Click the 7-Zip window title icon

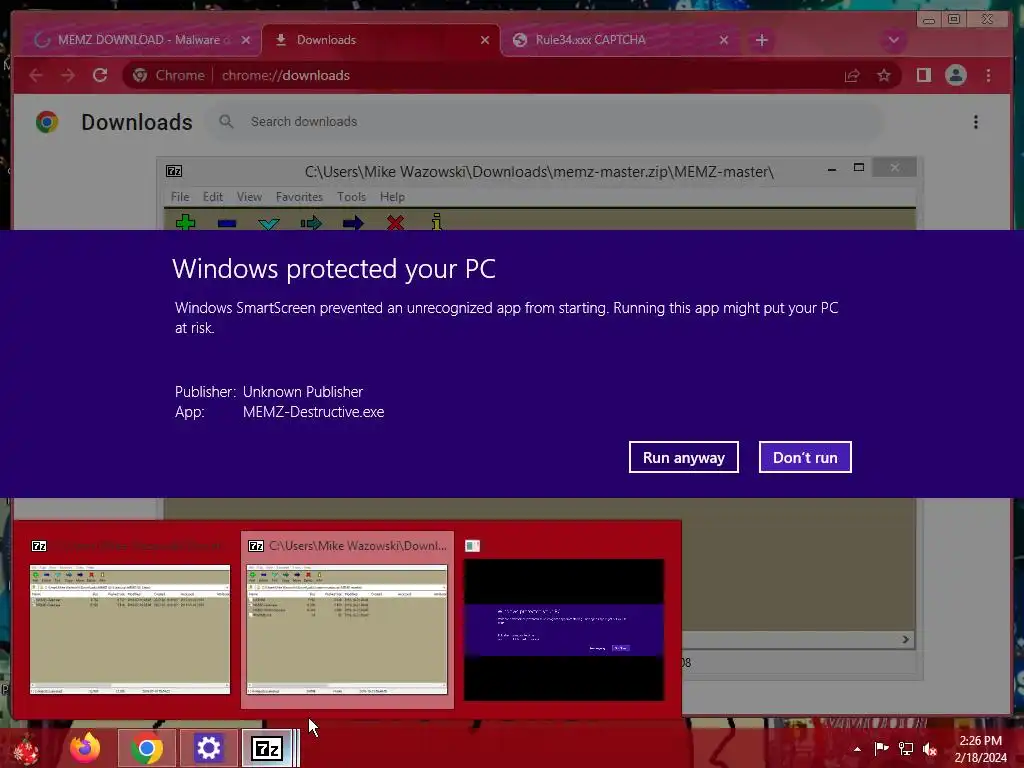coord(174,171)
